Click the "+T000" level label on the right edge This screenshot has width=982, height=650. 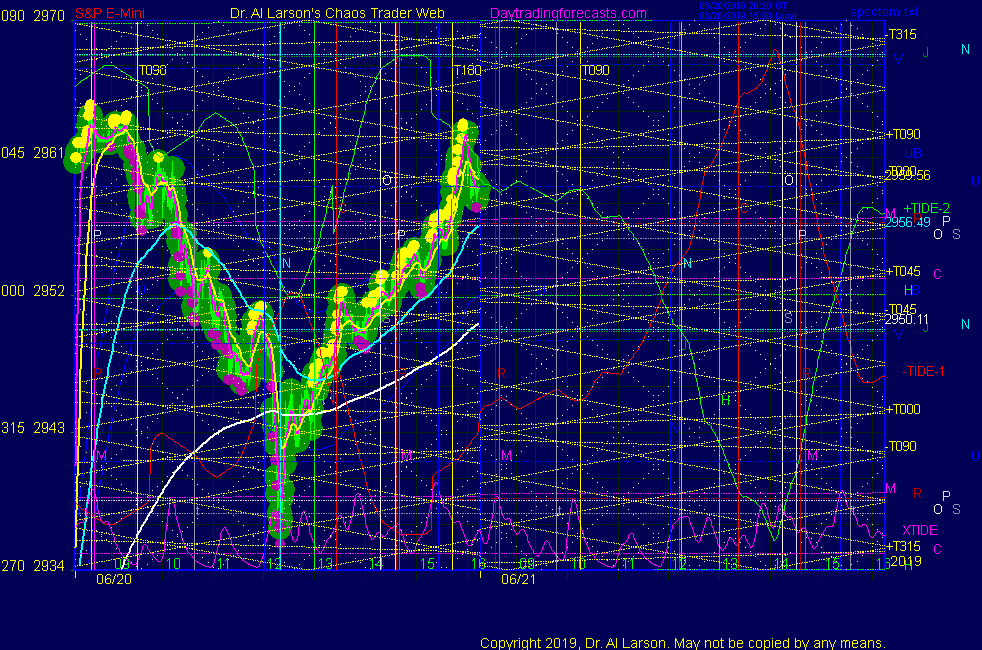903,410
